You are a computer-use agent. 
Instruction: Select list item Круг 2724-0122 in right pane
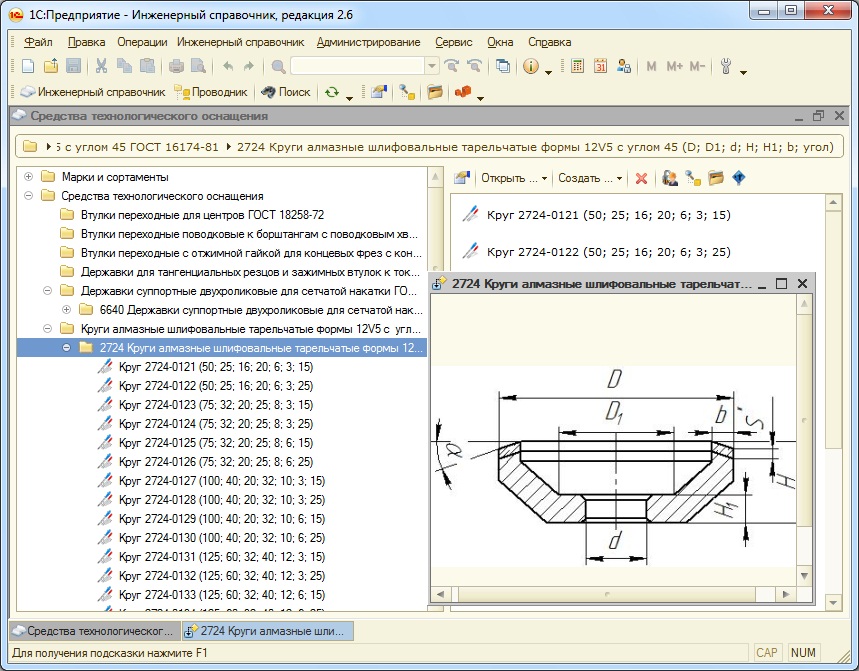[609, 252]
